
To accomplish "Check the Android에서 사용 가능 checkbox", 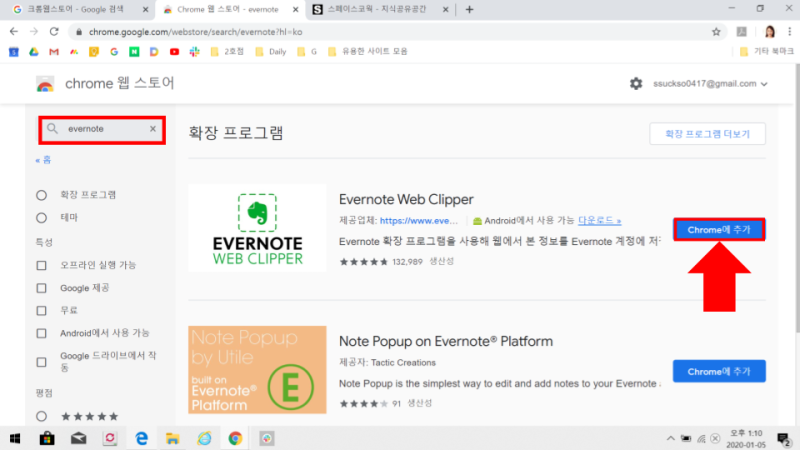I will [41, 333].
